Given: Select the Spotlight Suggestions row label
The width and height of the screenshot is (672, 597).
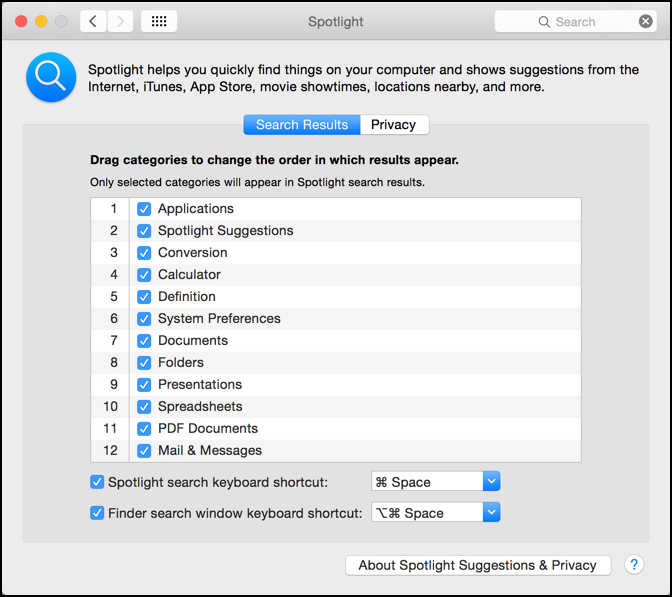Looking at the screenshot, I should [226, 231].
